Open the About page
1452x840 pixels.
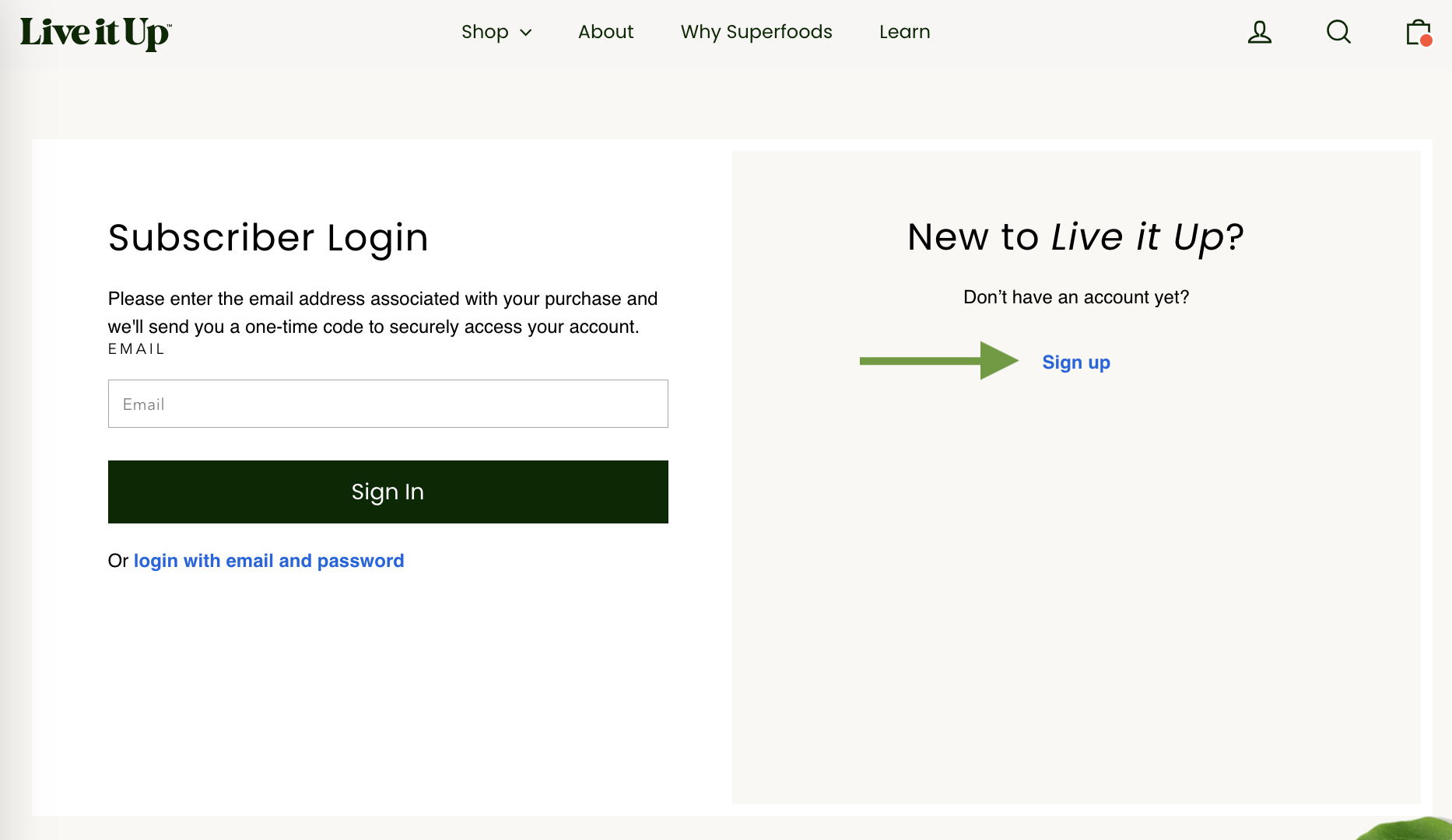point(605,32)
